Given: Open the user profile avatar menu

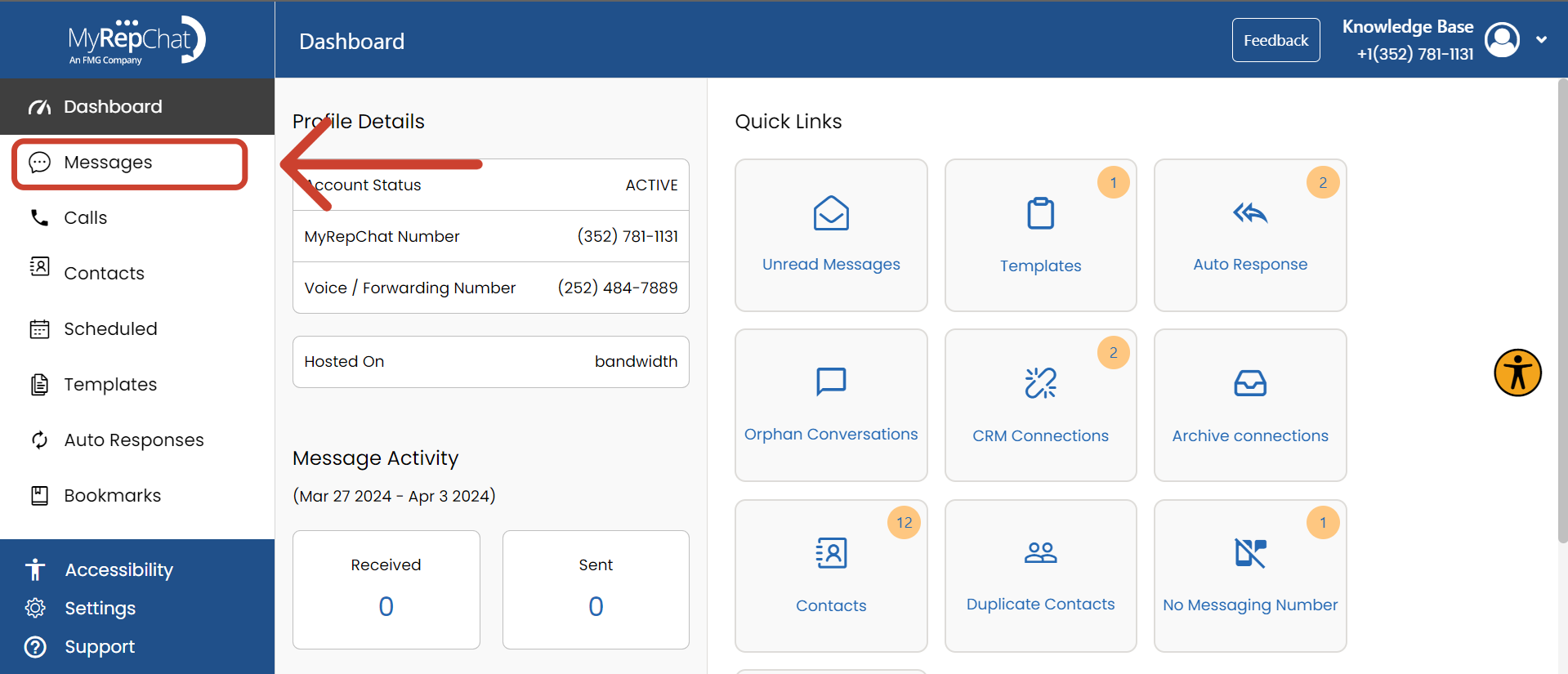Looking at the screenshot, I should 1502,39.
